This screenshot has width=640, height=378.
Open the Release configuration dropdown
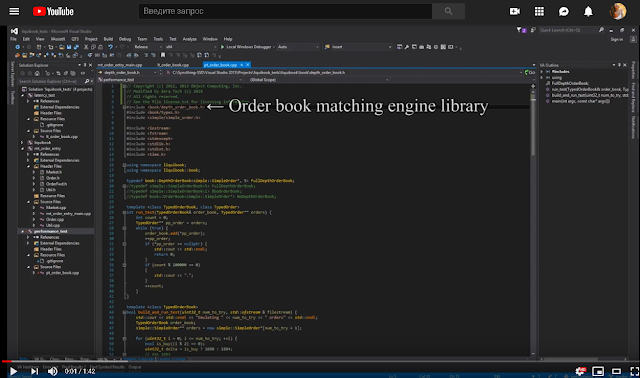coord(147,47)
